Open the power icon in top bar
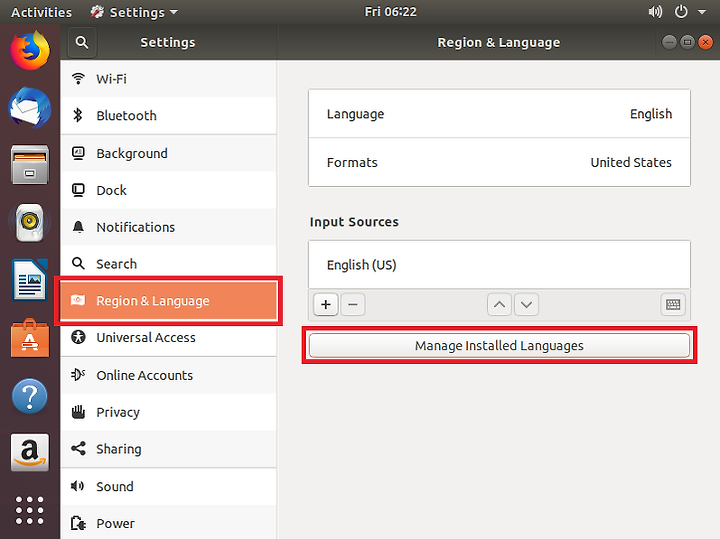This screenshot has height=539, width=720. tap(681, 12)
